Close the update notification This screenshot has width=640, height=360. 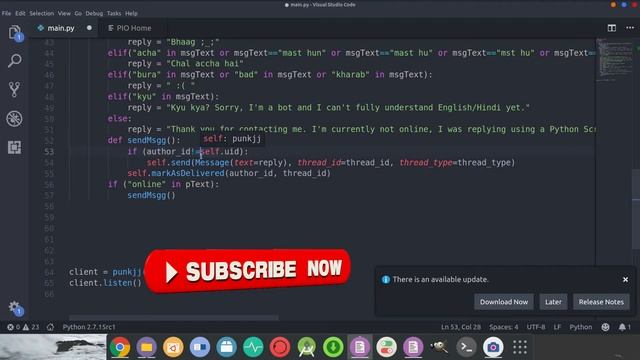click(x=625, y=280)
